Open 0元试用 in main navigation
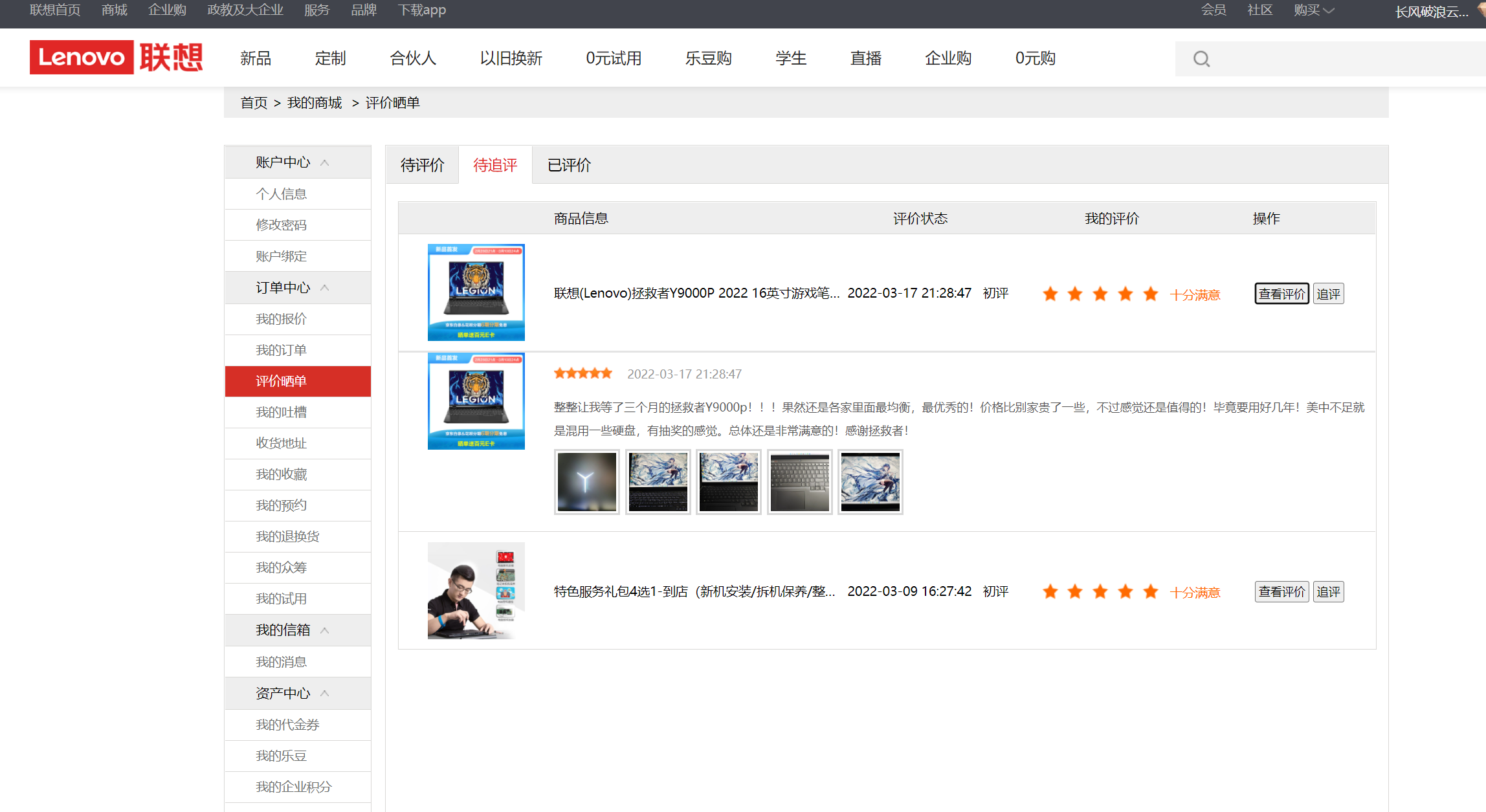 point(614,58)
